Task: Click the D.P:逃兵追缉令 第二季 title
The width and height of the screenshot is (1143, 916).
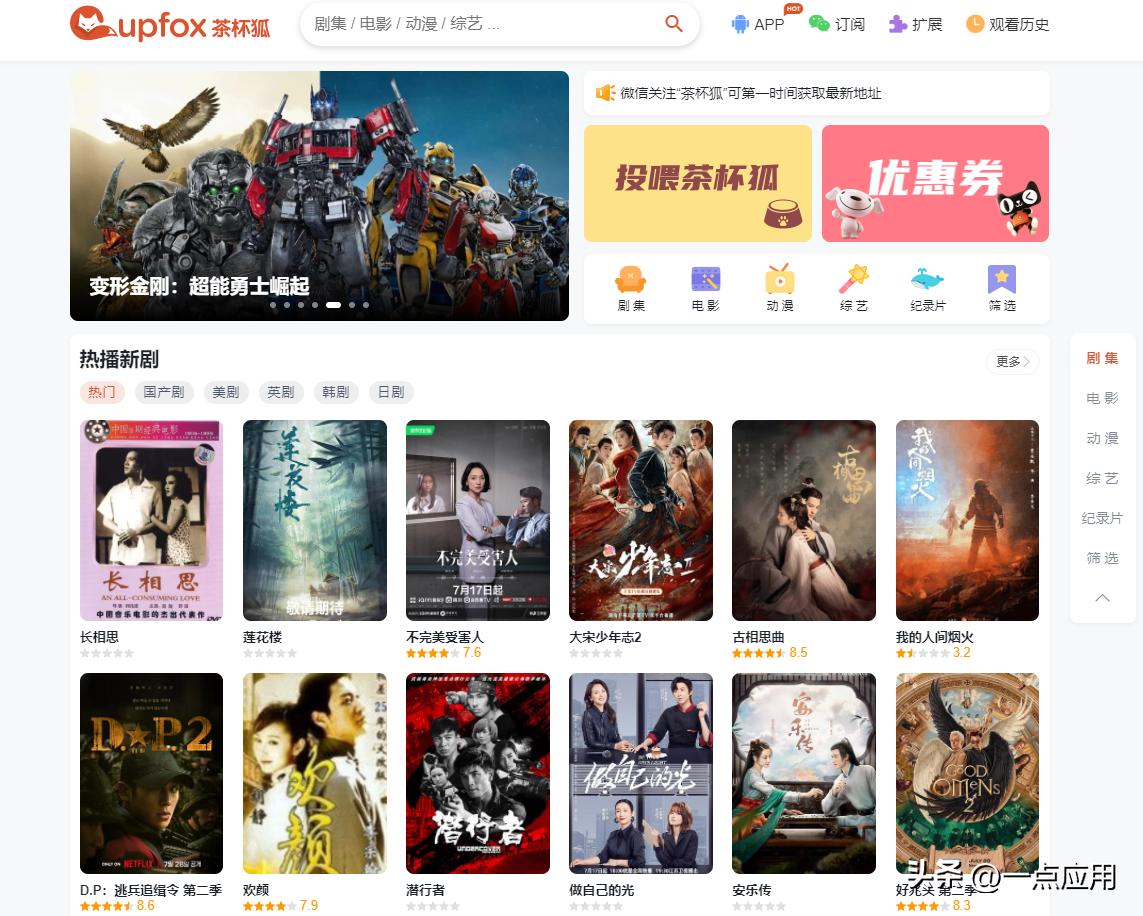Action: click(151, 890)
